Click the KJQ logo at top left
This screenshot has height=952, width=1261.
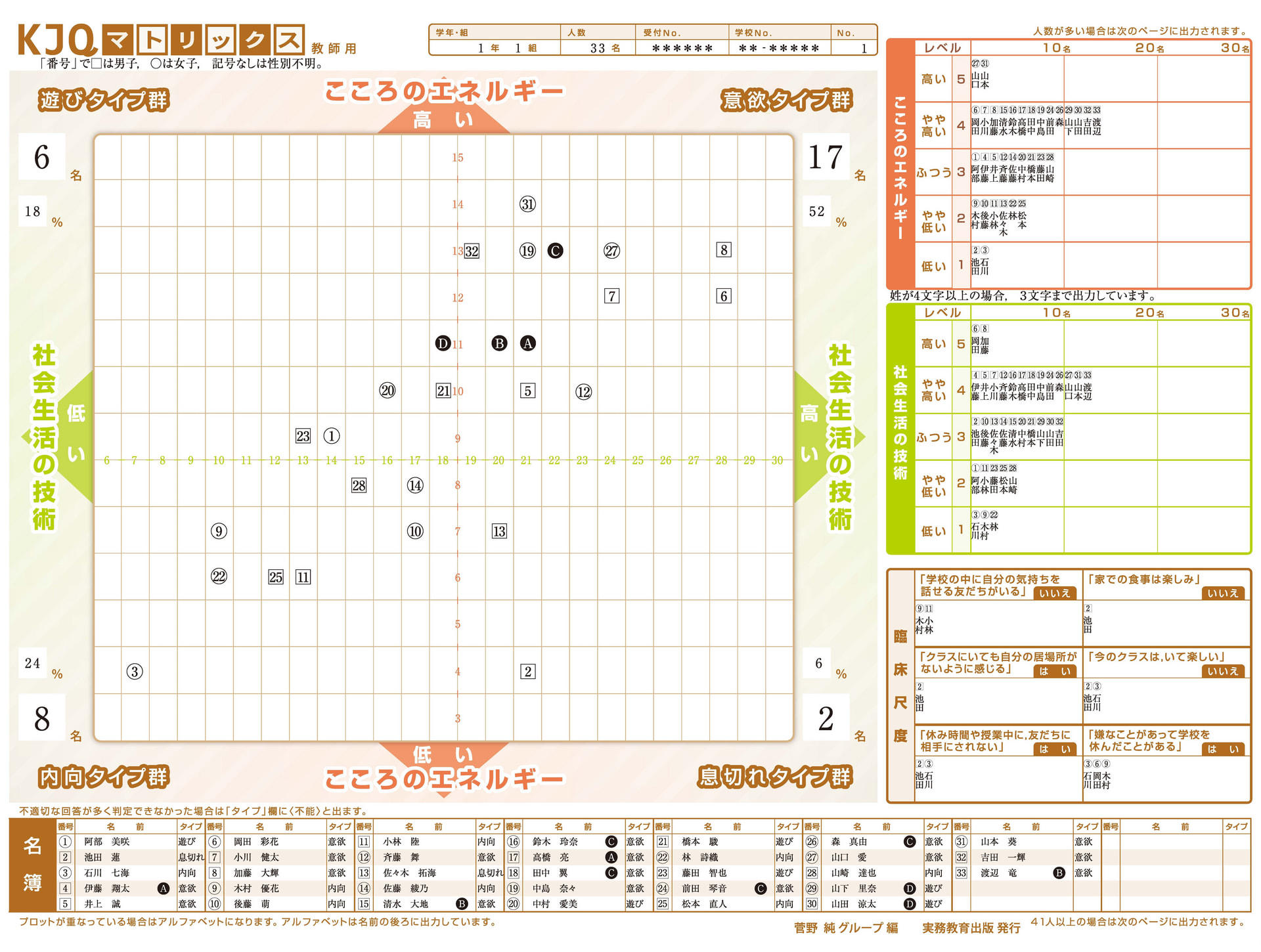click(57, 39)
